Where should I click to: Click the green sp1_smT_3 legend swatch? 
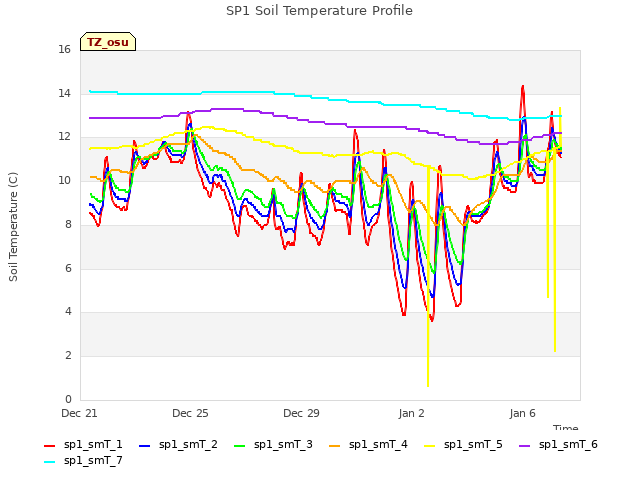(x=240, y=446)
